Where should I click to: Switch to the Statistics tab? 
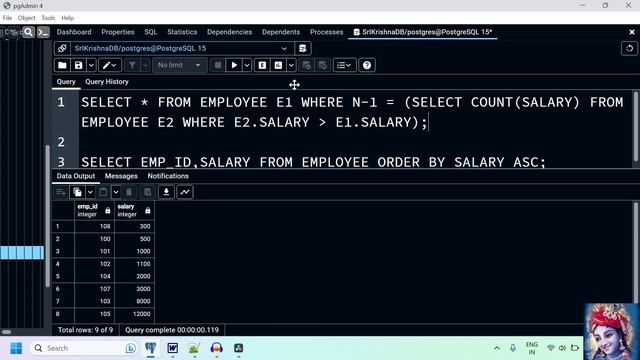(x=182, y=32)
